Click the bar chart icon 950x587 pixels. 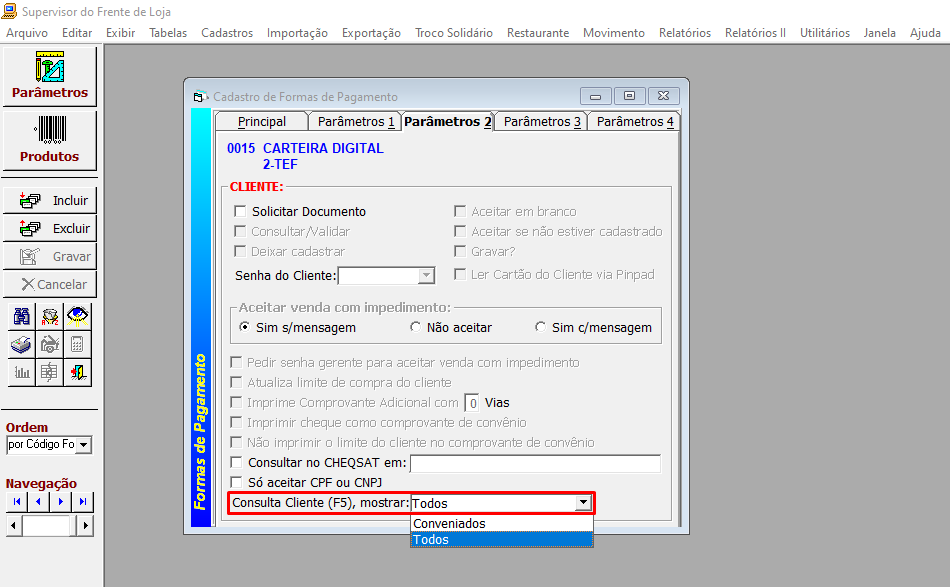tap(22, 372)
